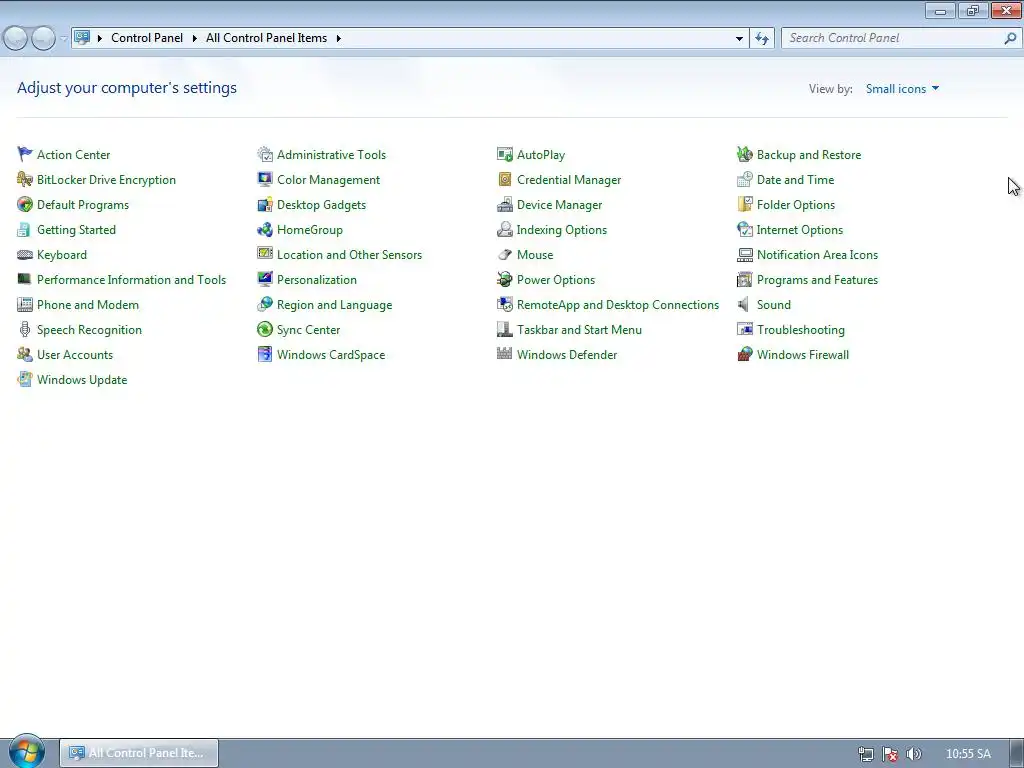
Task: Click the Back navigation button
Action: click(16, 39)
